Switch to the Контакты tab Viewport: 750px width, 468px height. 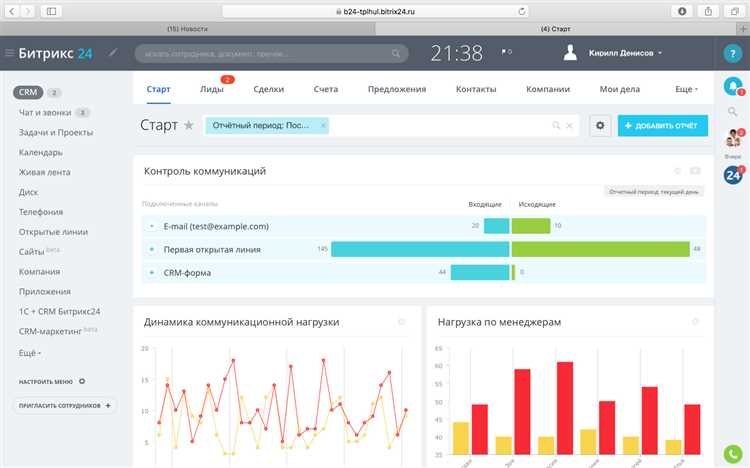pos(476,89)
